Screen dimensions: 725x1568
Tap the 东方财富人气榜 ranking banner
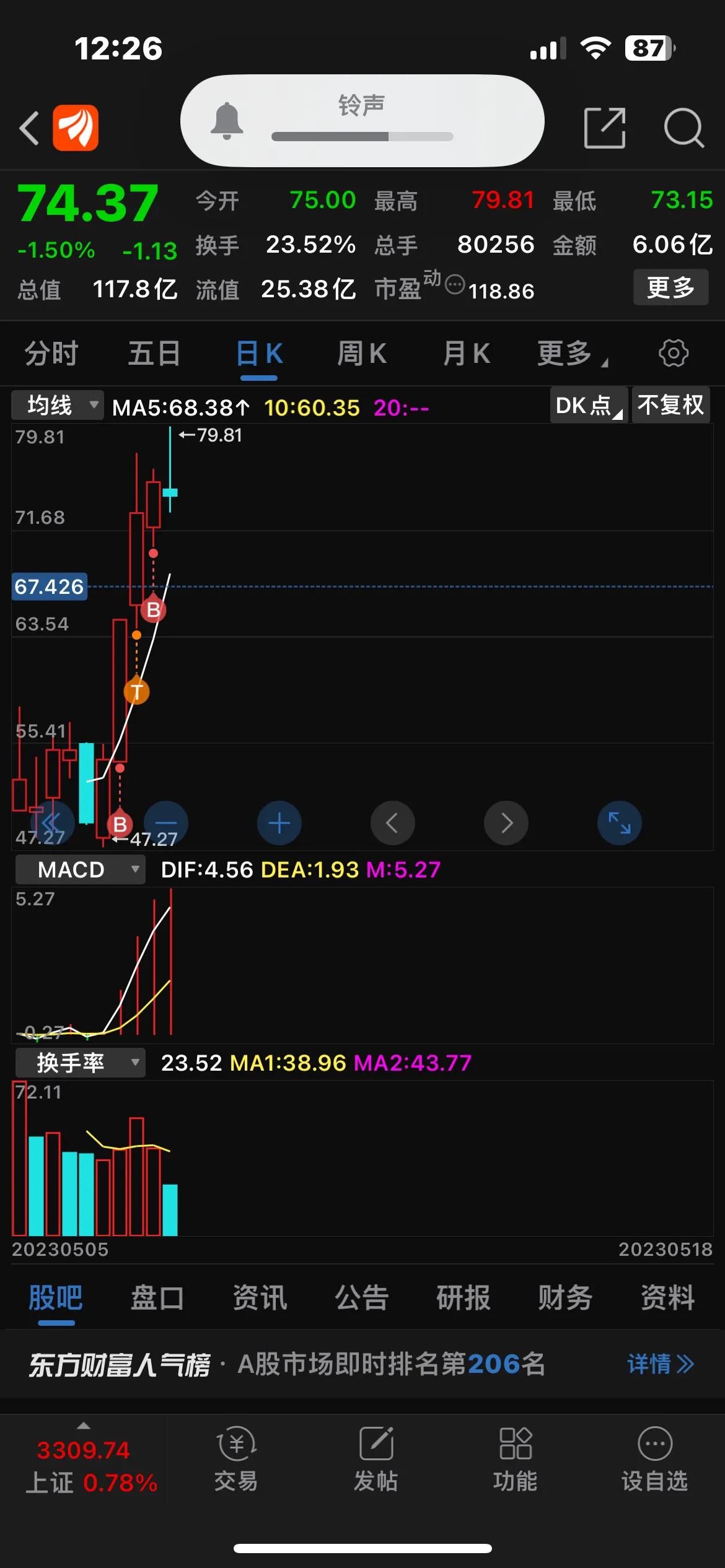(362, 1364)
